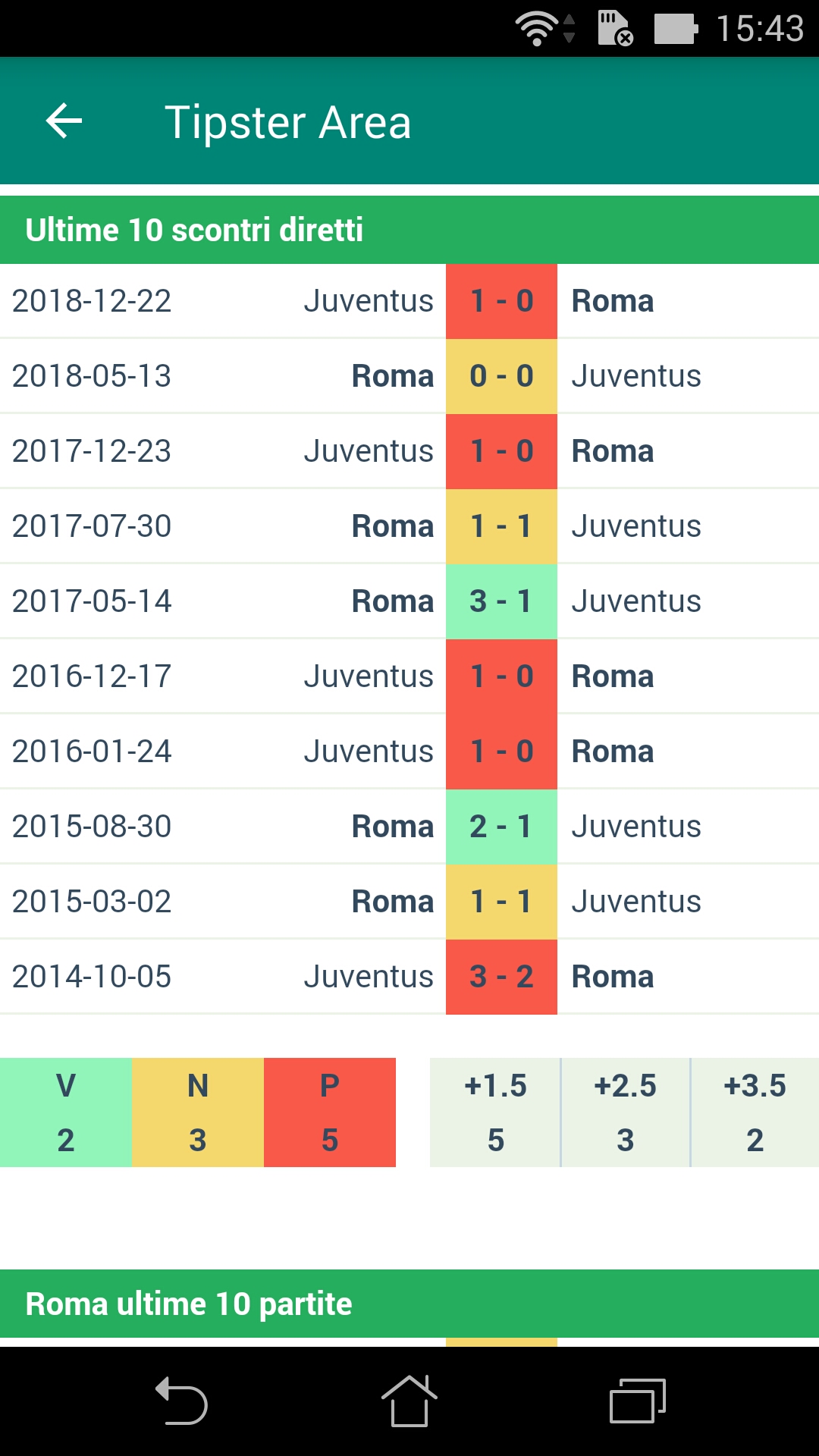Viewport: 819px width, 1456px height.
Task: Select the 2018-12-22 Juventus vs Roma match
Action: point(409,301)
